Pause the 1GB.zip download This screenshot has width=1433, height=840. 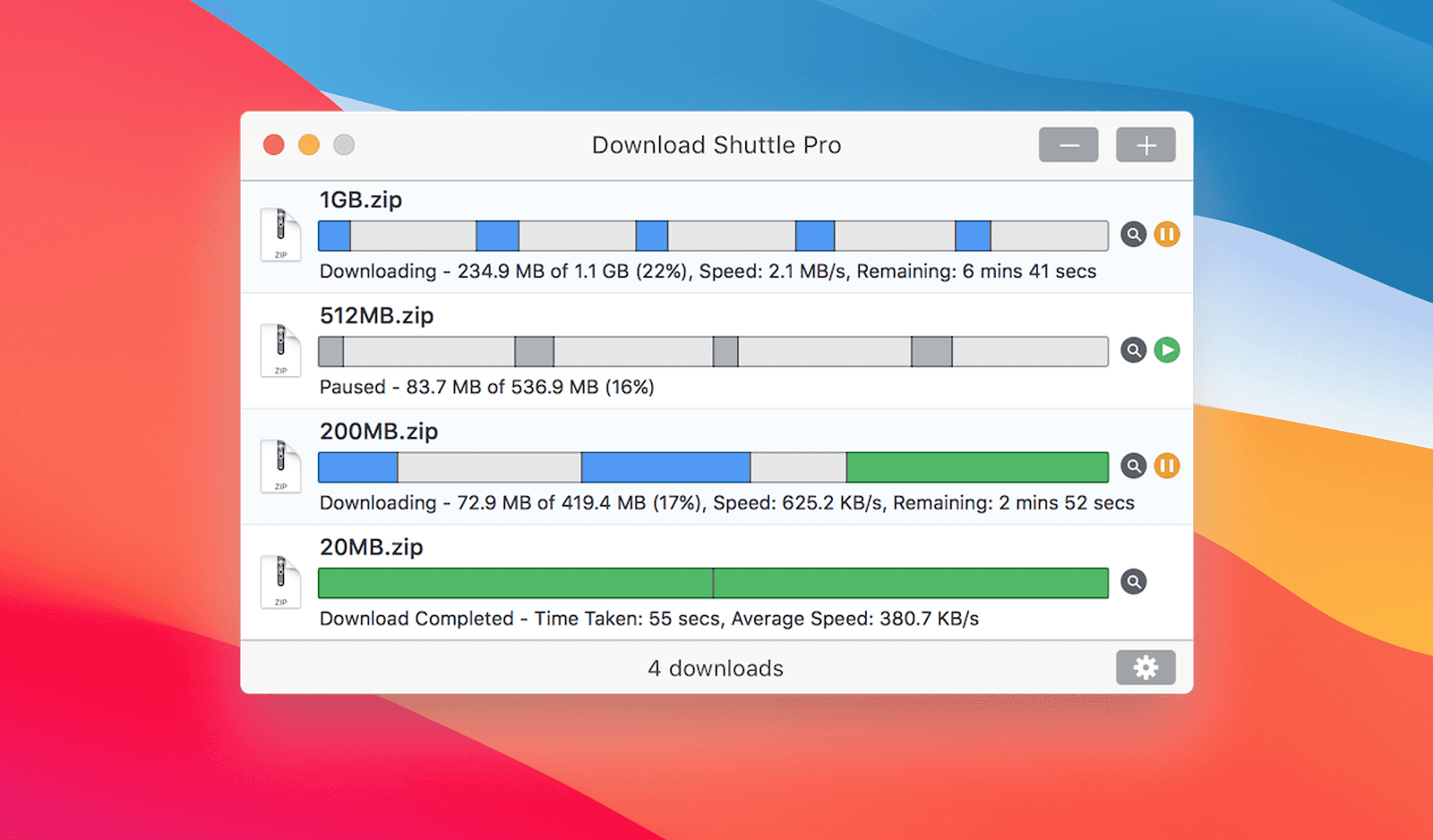point(1166,235)
